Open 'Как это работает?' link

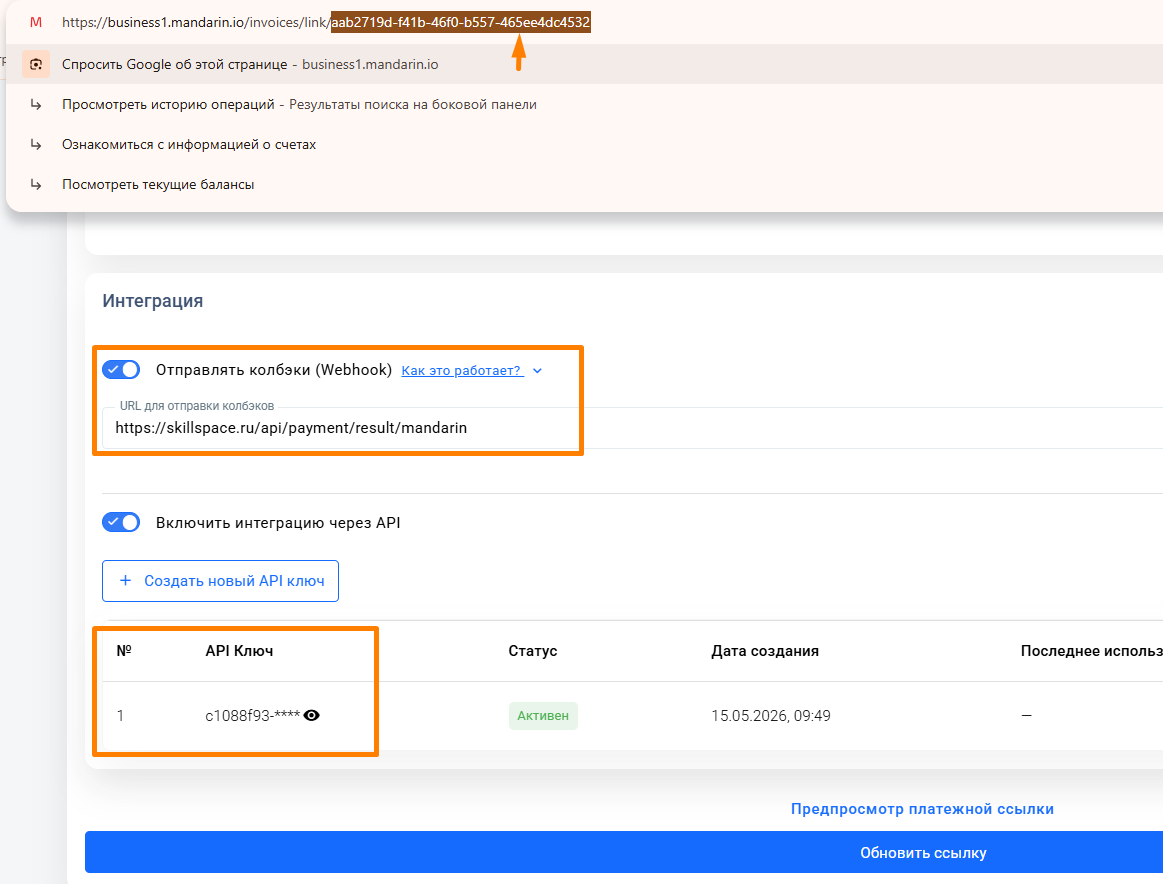462,371
